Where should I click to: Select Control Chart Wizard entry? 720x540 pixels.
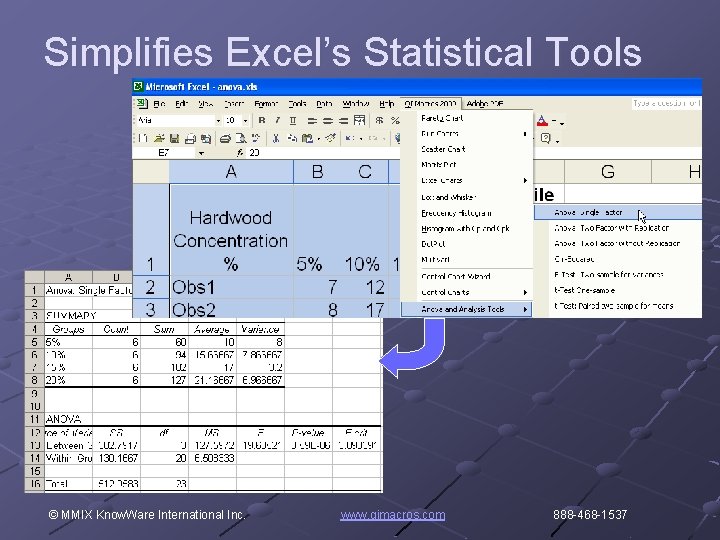[456, 276]
